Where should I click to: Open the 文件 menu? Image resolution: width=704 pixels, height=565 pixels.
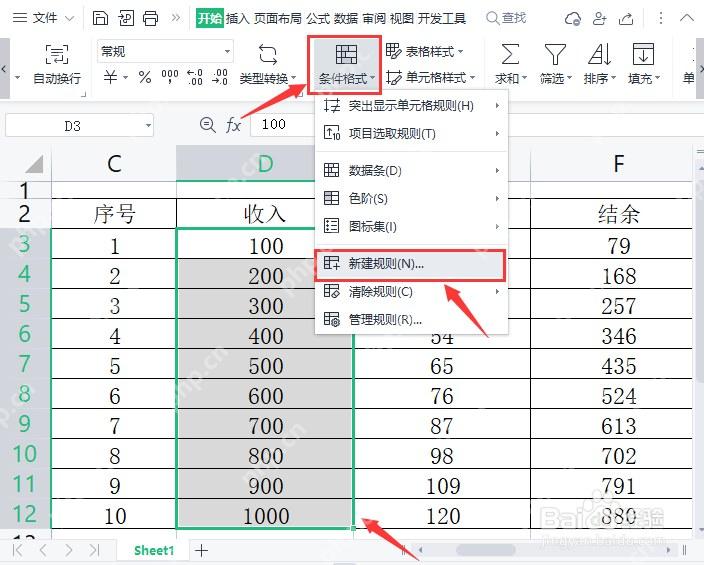pos(43,18)
